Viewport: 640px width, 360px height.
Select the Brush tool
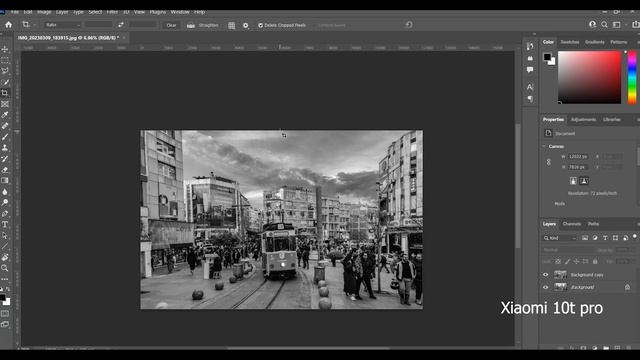pyautogui.click(x=5, y=137)
